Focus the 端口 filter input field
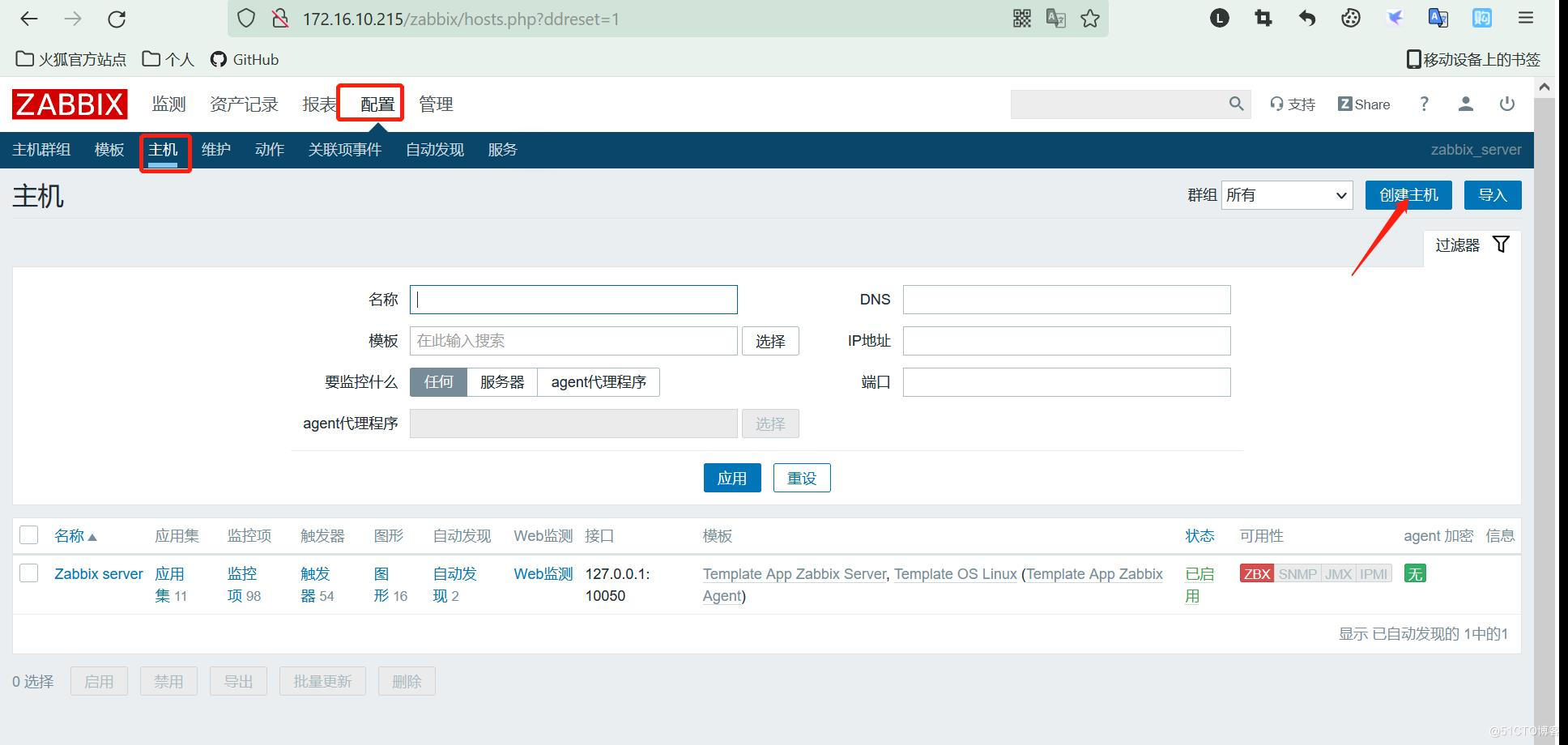The image size is (1568, 745). click(x=1067, y=382)
